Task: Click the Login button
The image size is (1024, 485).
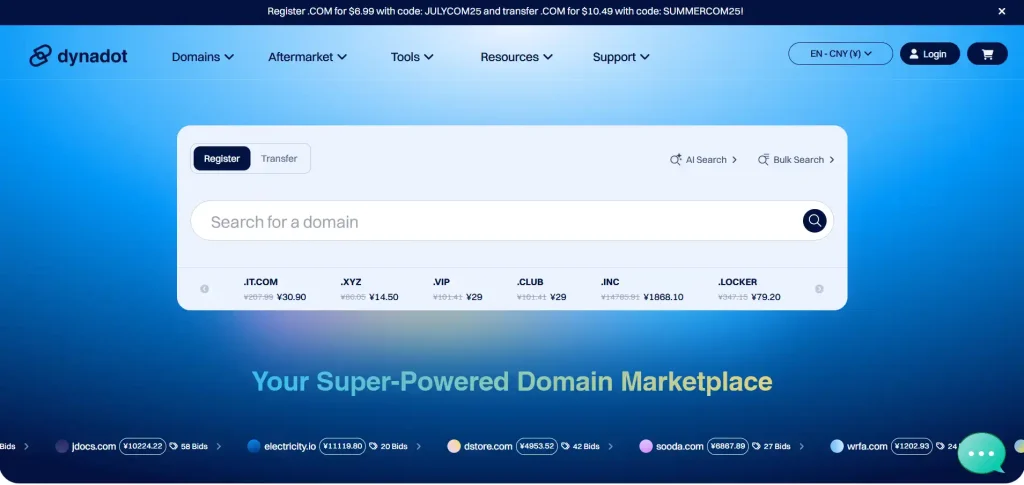Action: tap(929, 54)
